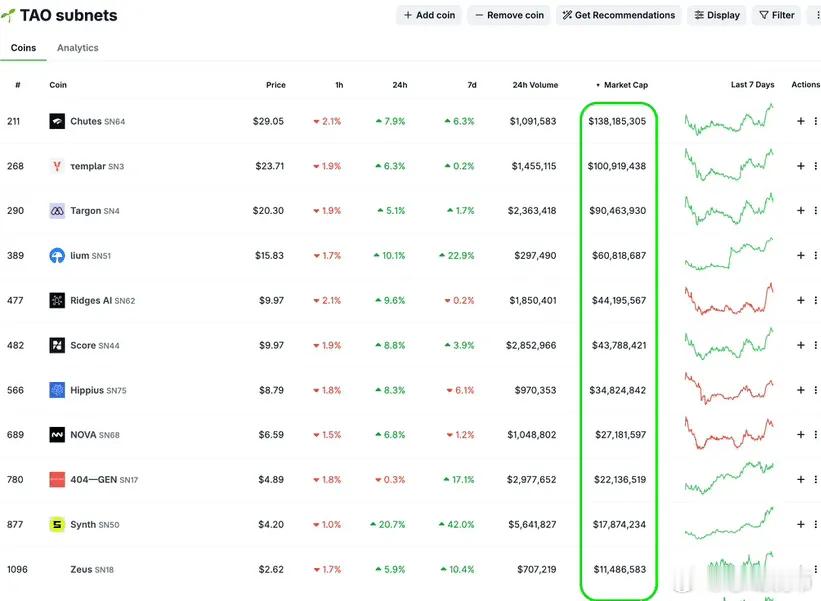The width and height of the screenshot is (821, 601).
Task: Click the Targon SN4 coin icon
Action: 56,210
